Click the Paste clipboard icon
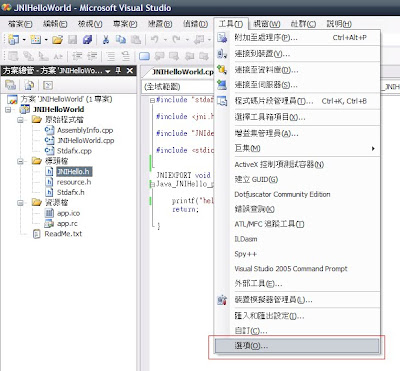The image size is (400, 371). point(136,40)
